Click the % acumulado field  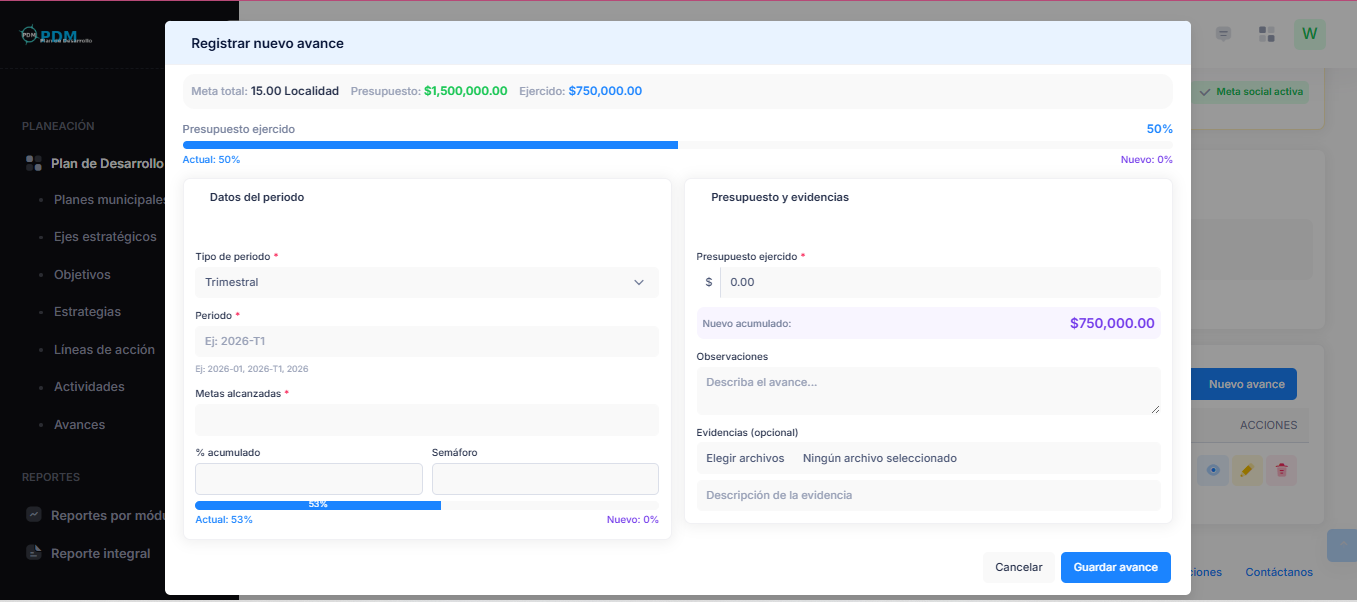pos(309,479)
